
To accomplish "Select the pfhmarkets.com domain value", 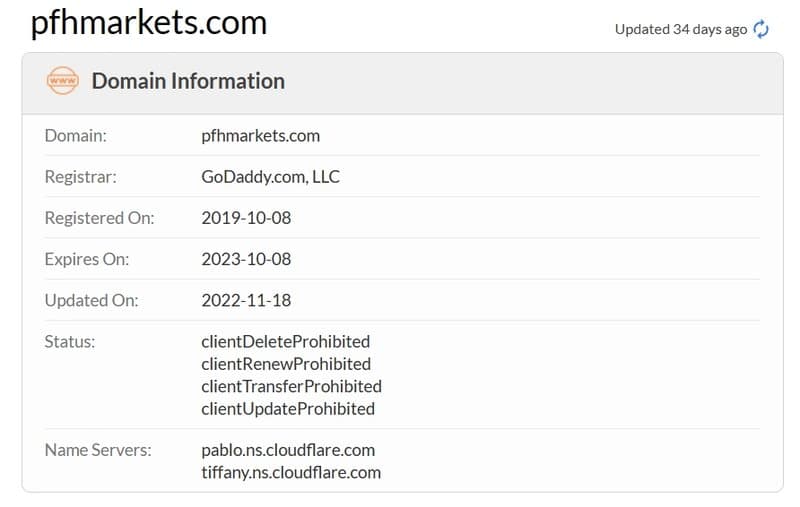I will pyautogui.click(x=261, y=136).
